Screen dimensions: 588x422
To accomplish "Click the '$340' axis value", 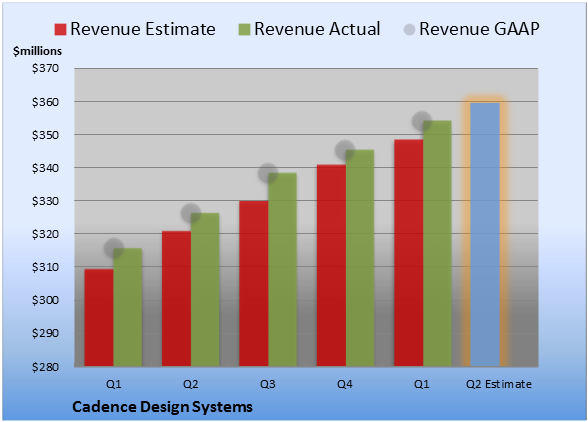I will 45,168.
